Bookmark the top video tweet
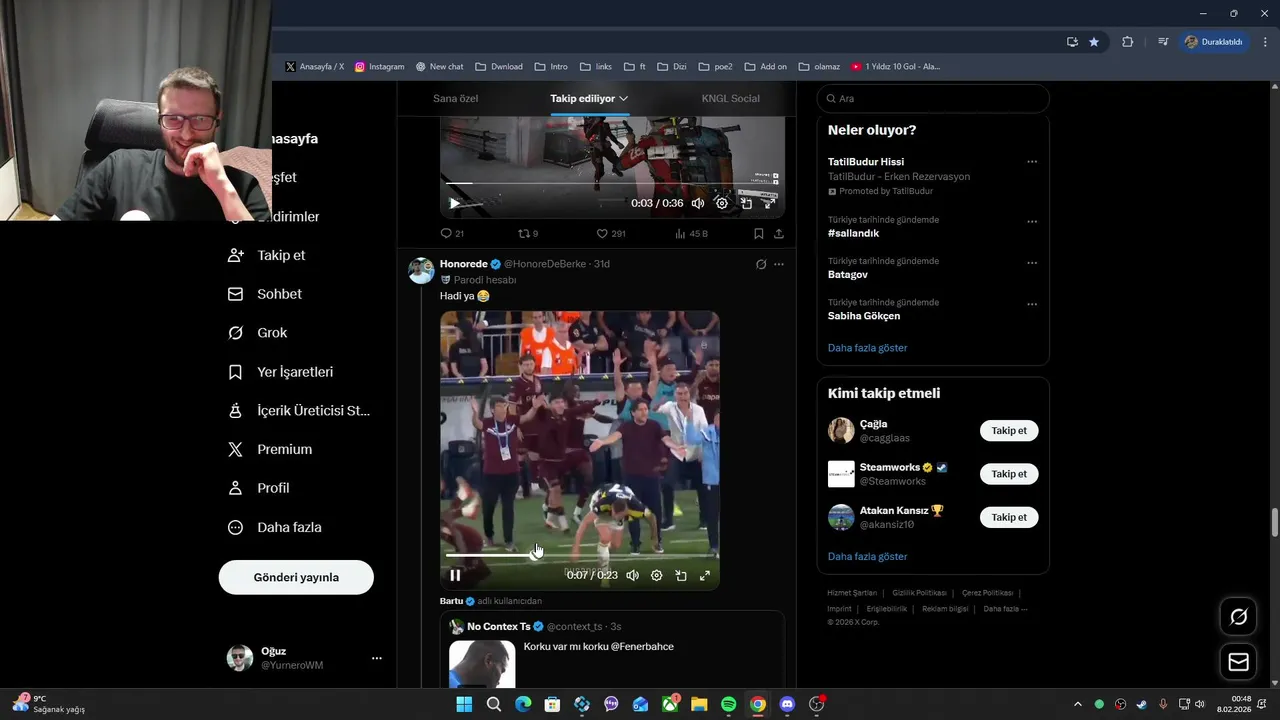This screenshot has height=720, width=1280. click(x=759, y=233)
